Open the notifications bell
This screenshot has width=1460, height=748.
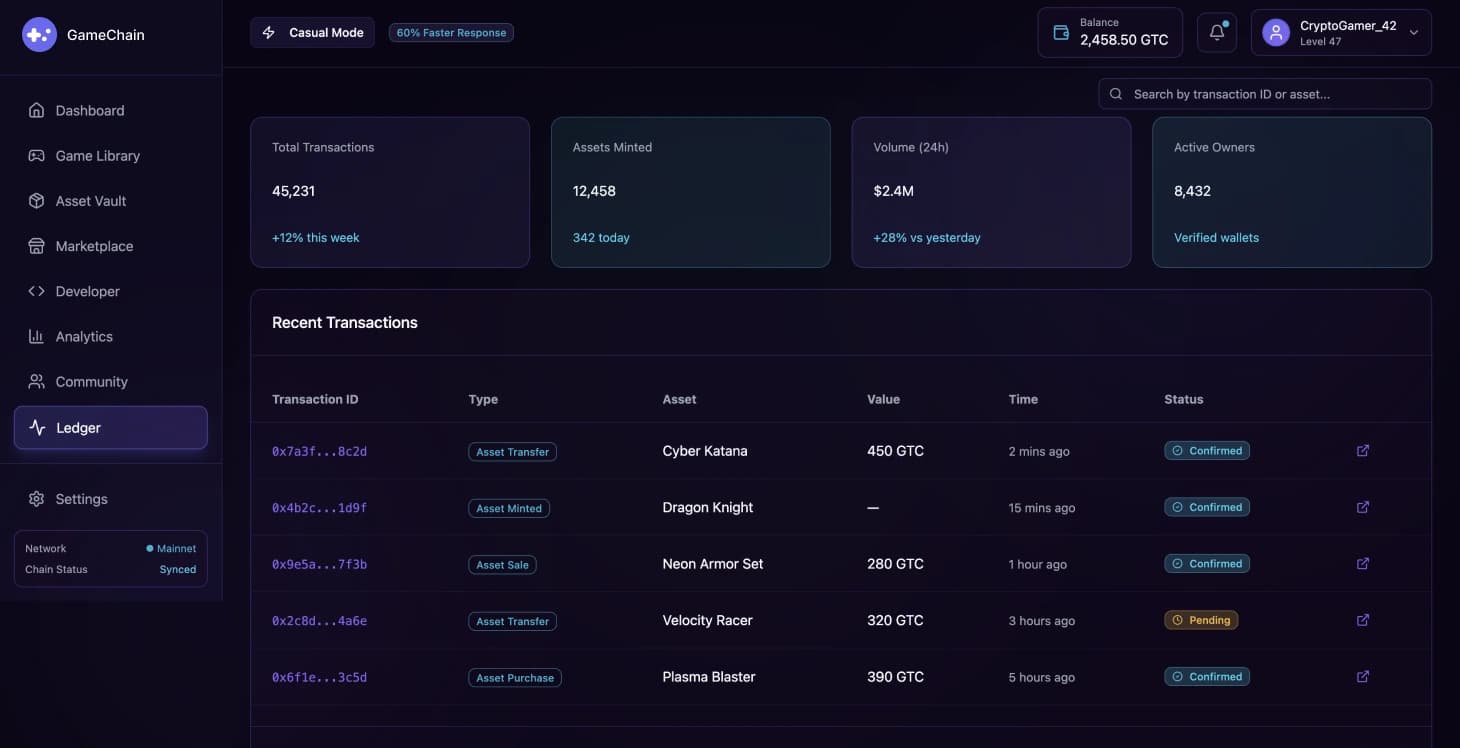click(x=1216, y=32)
